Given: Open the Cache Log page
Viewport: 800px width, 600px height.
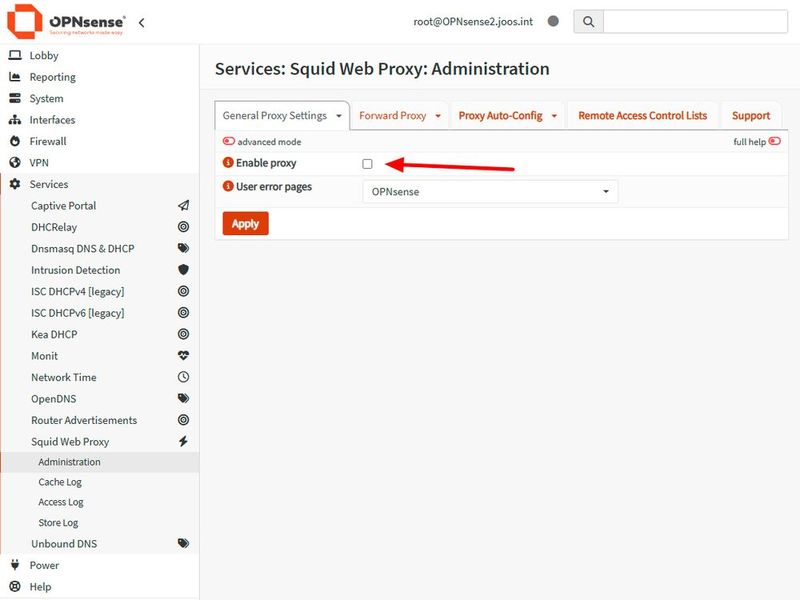Looking at the screenshot, I should [60, 482].
